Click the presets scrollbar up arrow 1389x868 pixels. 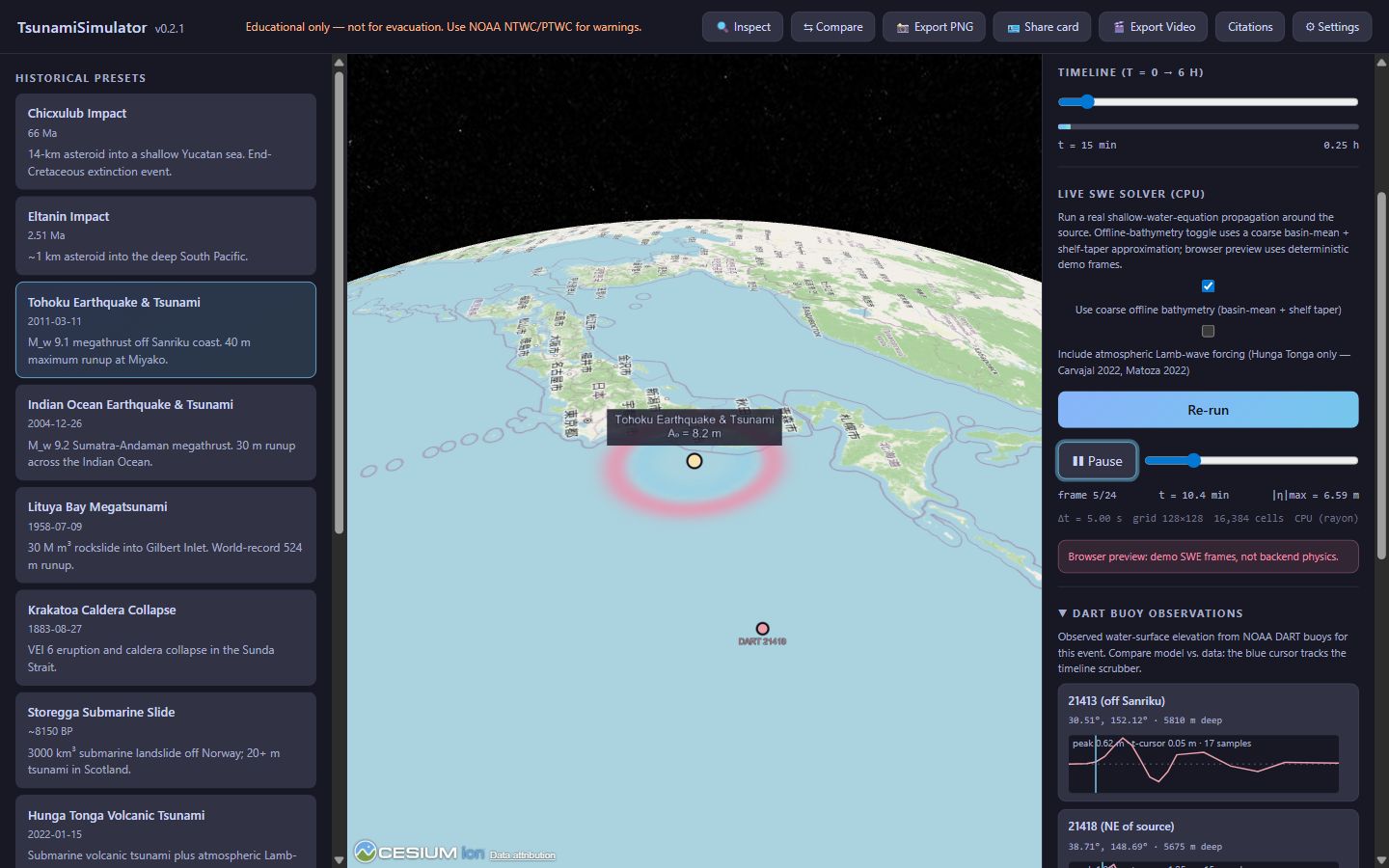pos(339,63)
